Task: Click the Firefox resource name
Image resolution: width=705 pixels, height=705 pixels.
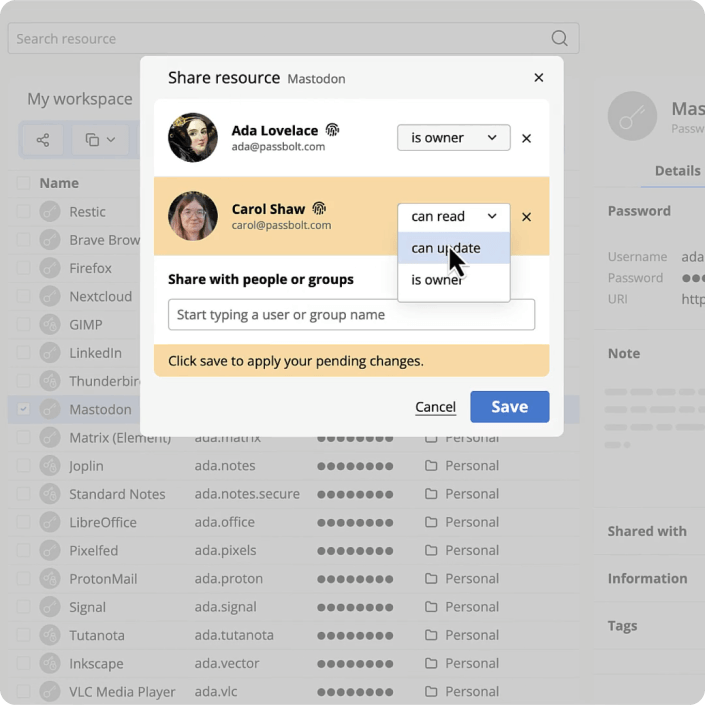Action: (x=90, y=268)
